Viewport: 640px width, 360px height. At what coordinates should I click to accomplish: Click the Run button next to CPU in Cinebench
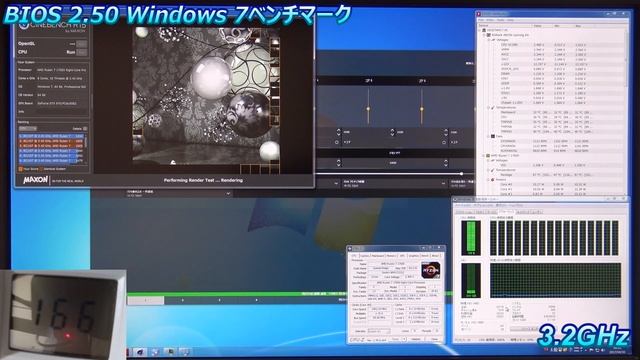click(82, 52)
